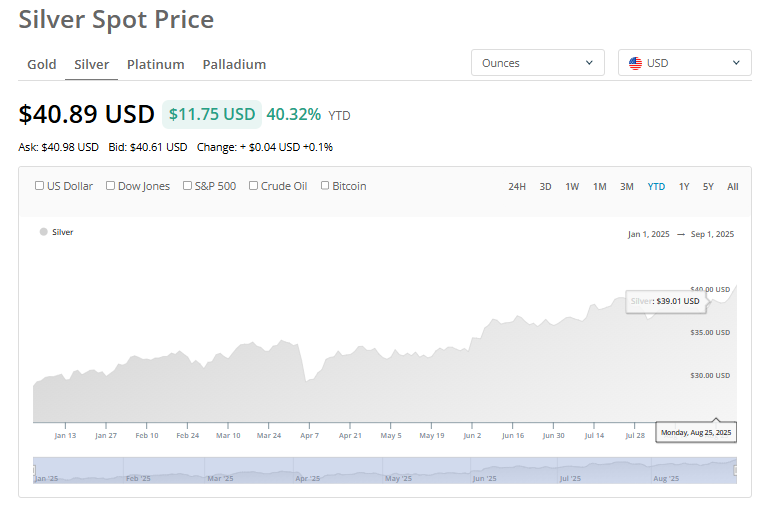
Task: Click the US flag currency icon
Action: click(635, 63)
